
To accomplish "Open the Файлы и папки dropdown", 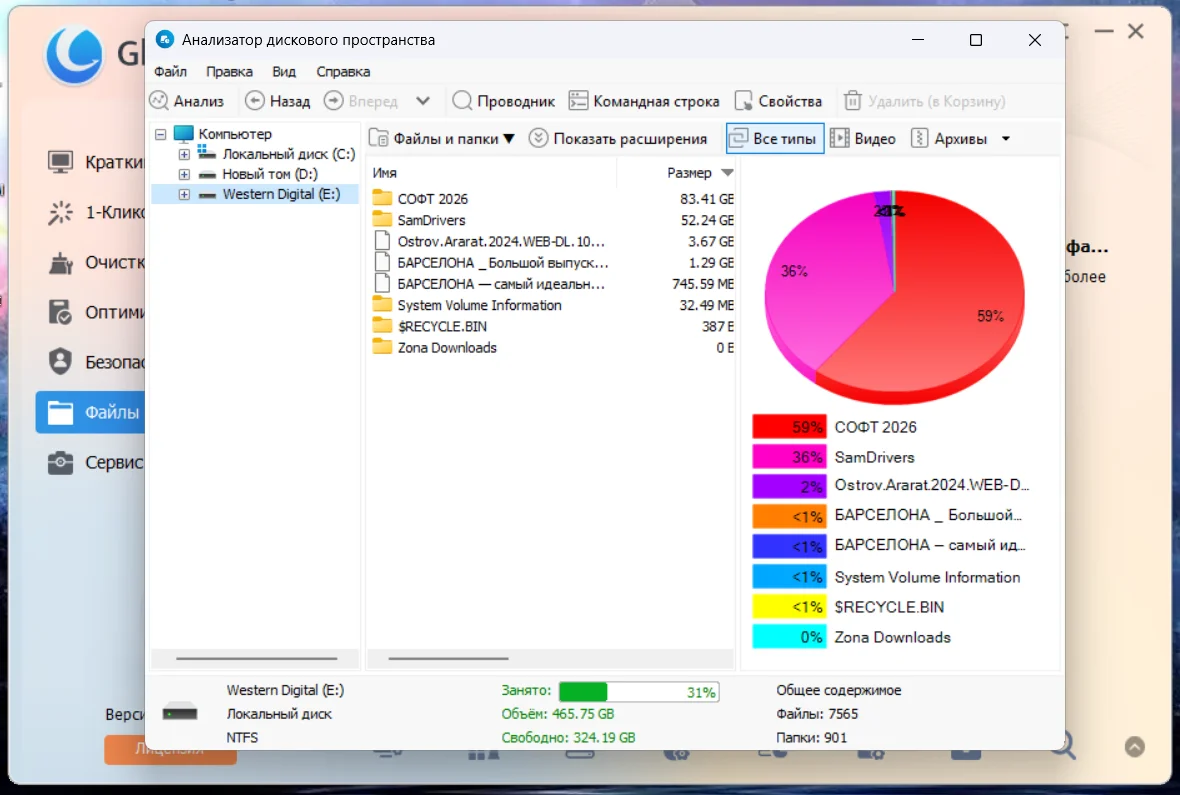I will [x=441, y=139].
